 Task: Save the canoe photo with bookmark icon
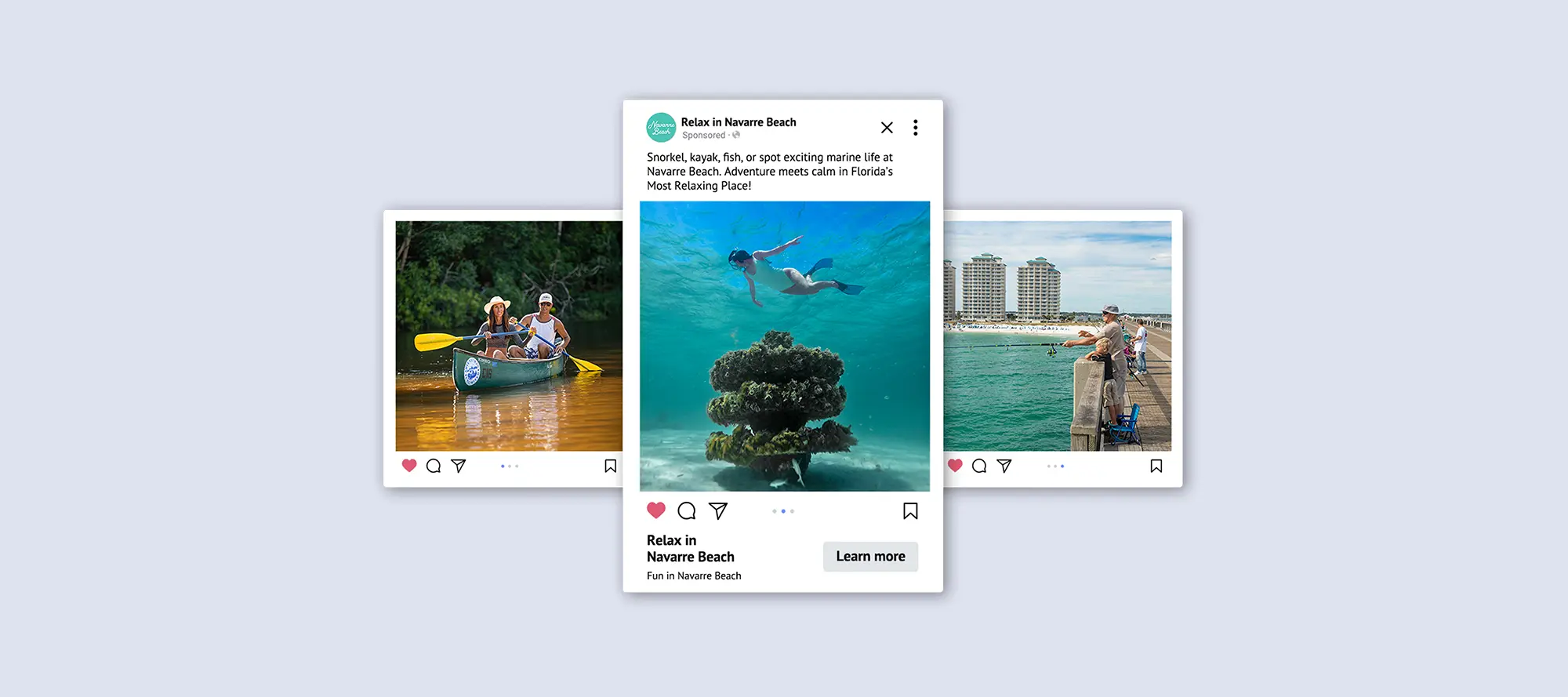click(611, 466)
